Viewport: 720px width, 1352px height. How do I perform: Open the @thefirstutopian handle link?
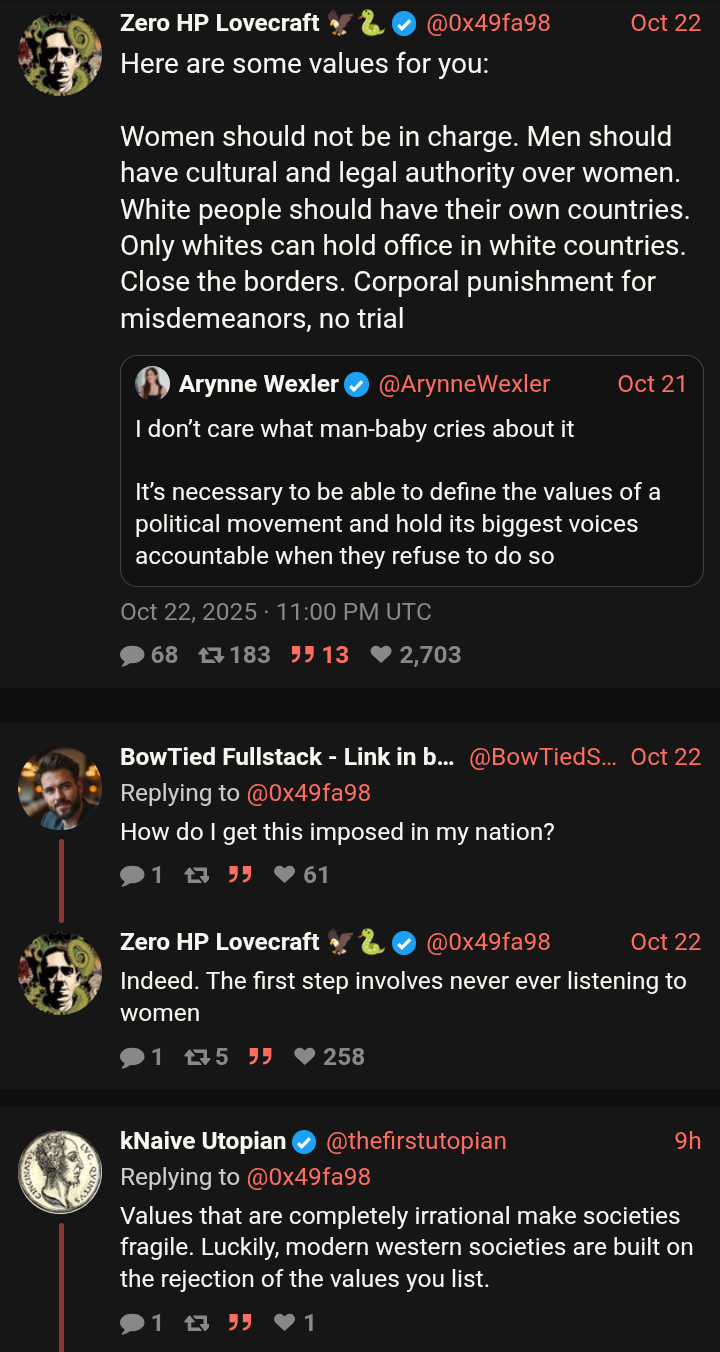417,1141
